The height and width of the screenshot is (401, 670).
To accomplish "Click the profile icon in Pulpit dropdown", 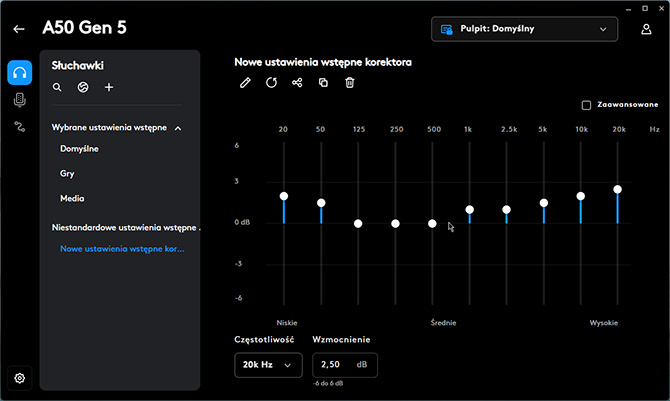I will (447, 29).
